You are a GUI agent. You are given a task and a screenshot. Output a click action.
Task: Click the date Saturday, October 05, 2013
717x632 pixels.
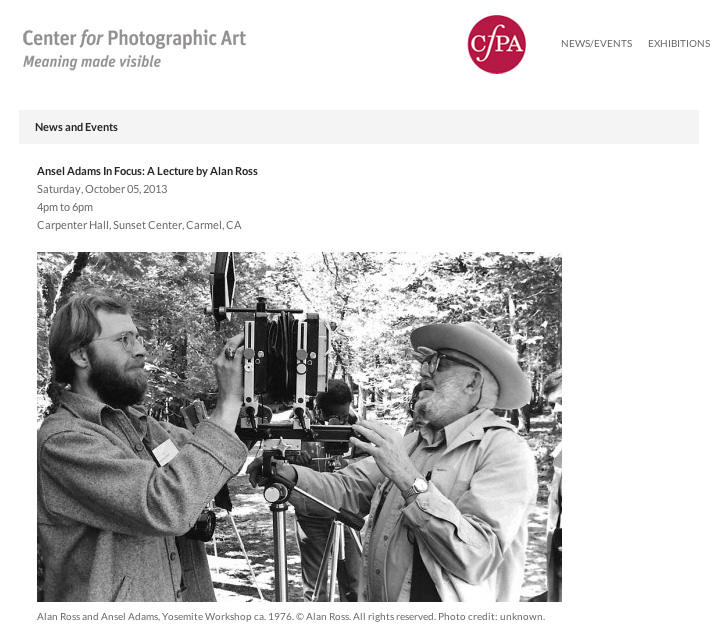tap(102, 189)
